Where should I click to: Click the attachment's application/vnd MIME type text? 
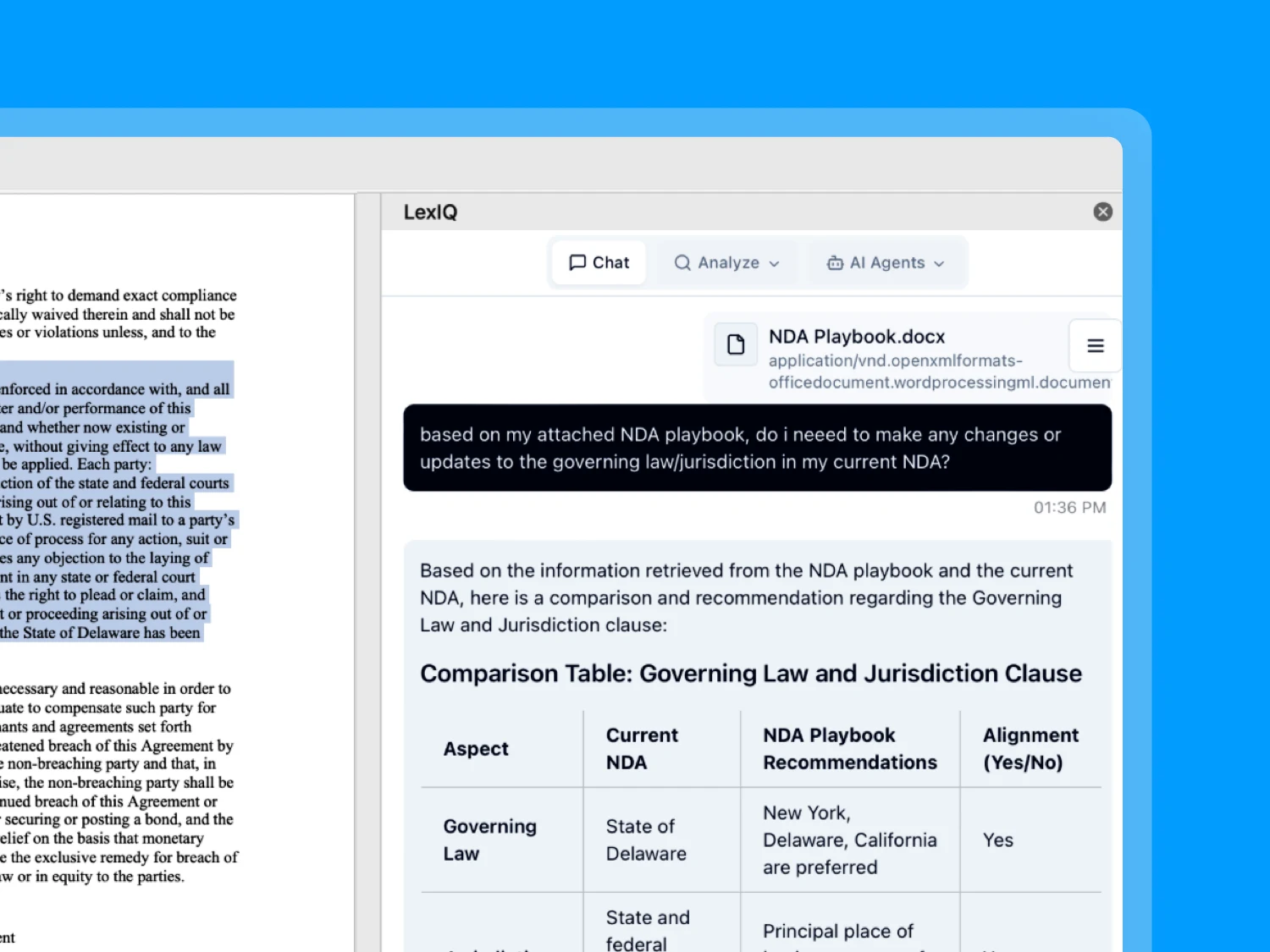point(939,371)
